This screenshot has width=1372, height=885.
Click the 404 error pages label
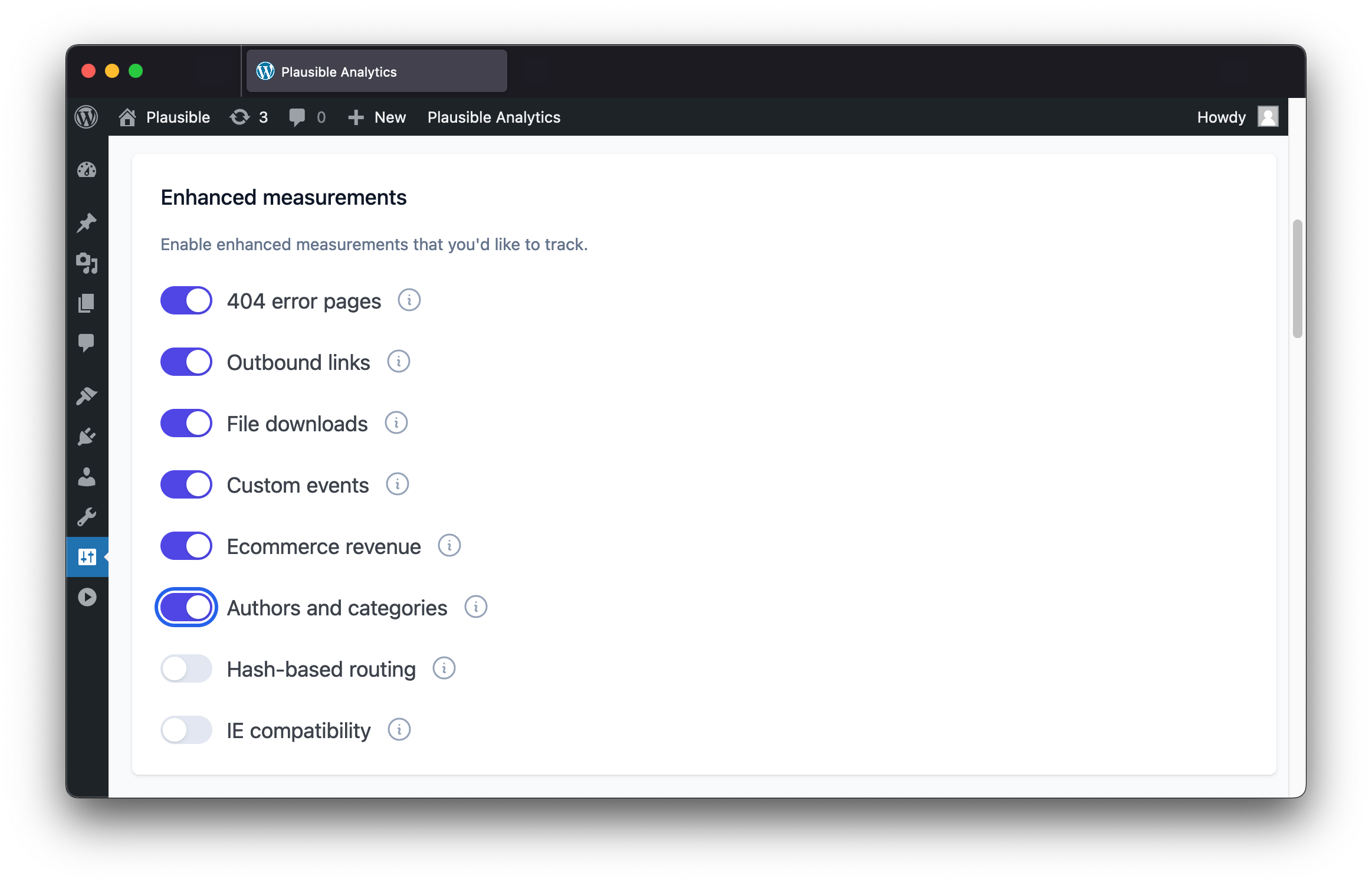click(x=304, y=301)
